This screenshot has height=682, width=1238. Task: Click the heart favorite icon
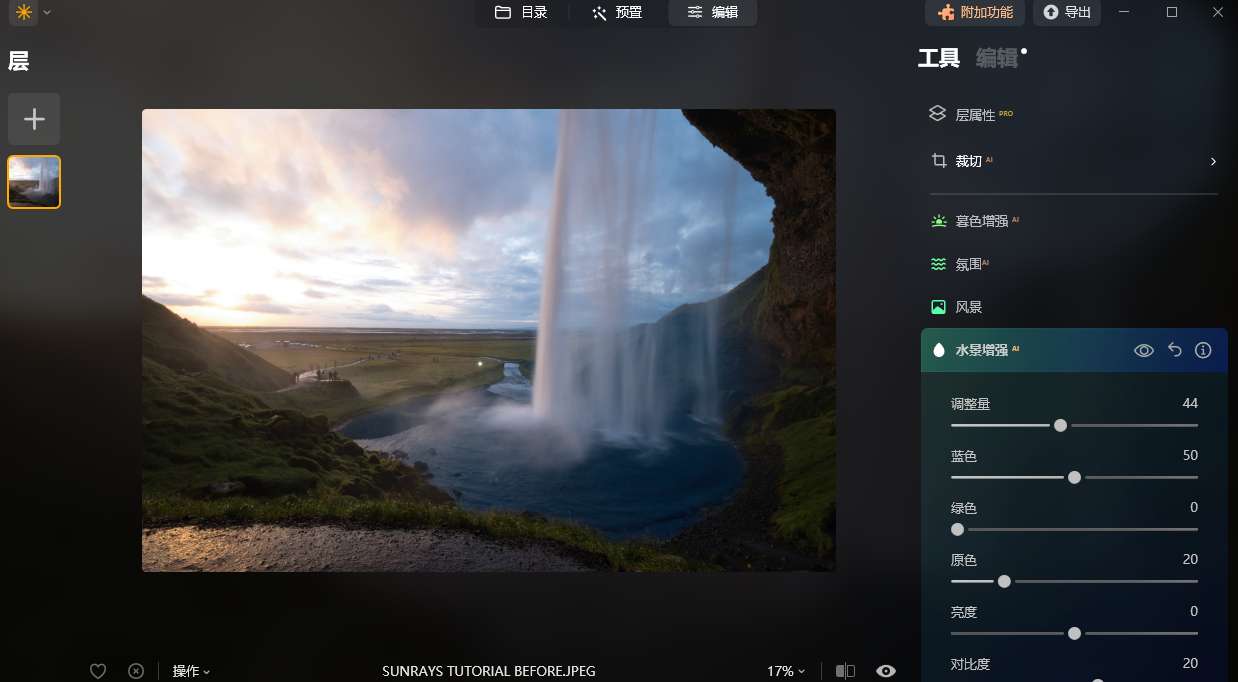(x=98, y=671)
